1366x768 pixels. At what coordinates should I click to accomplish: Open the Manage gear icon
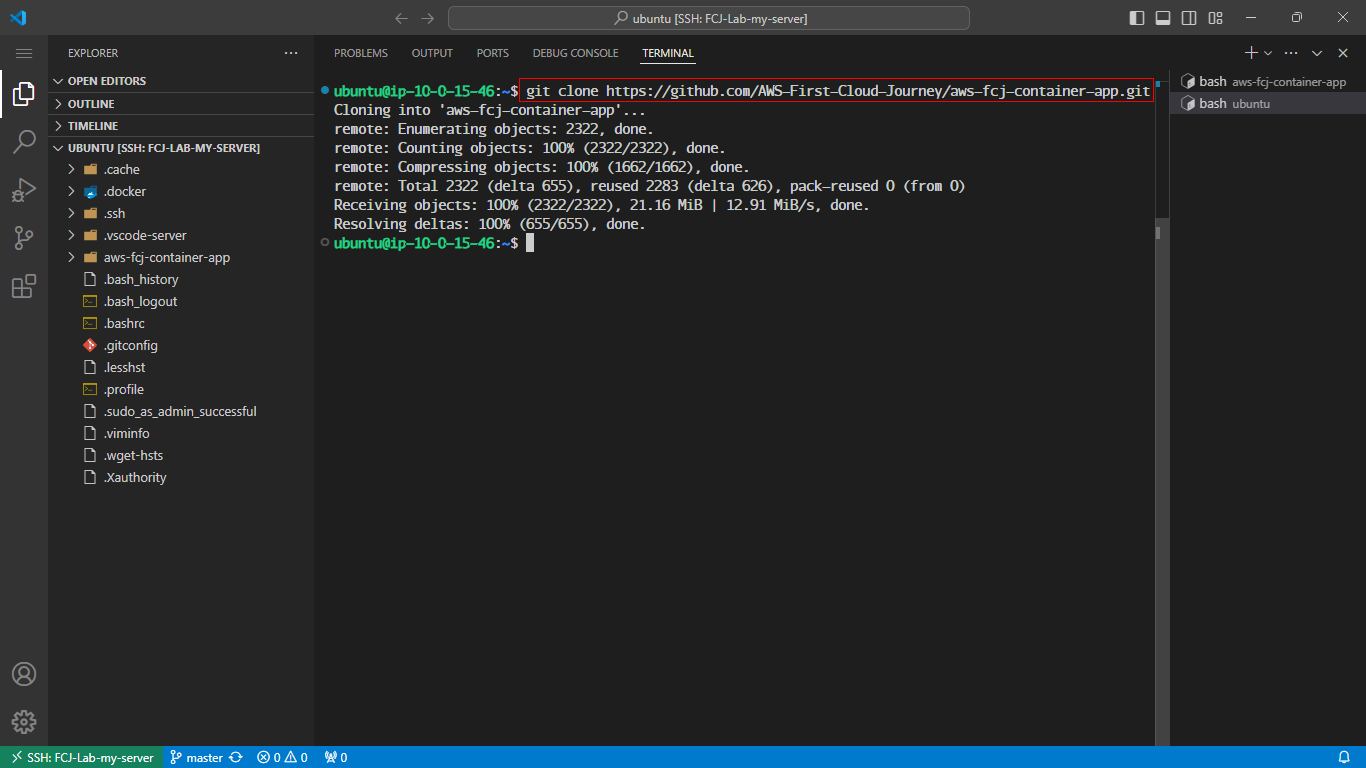point(24,722)
